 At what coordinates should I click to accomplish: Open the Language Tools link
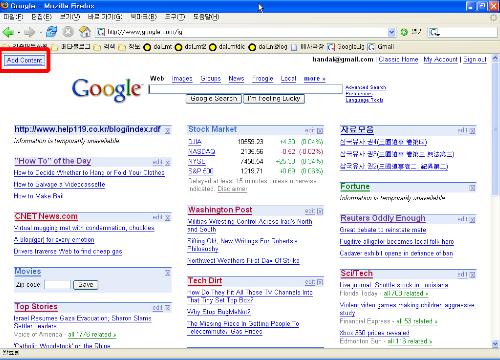coord(364,100)
